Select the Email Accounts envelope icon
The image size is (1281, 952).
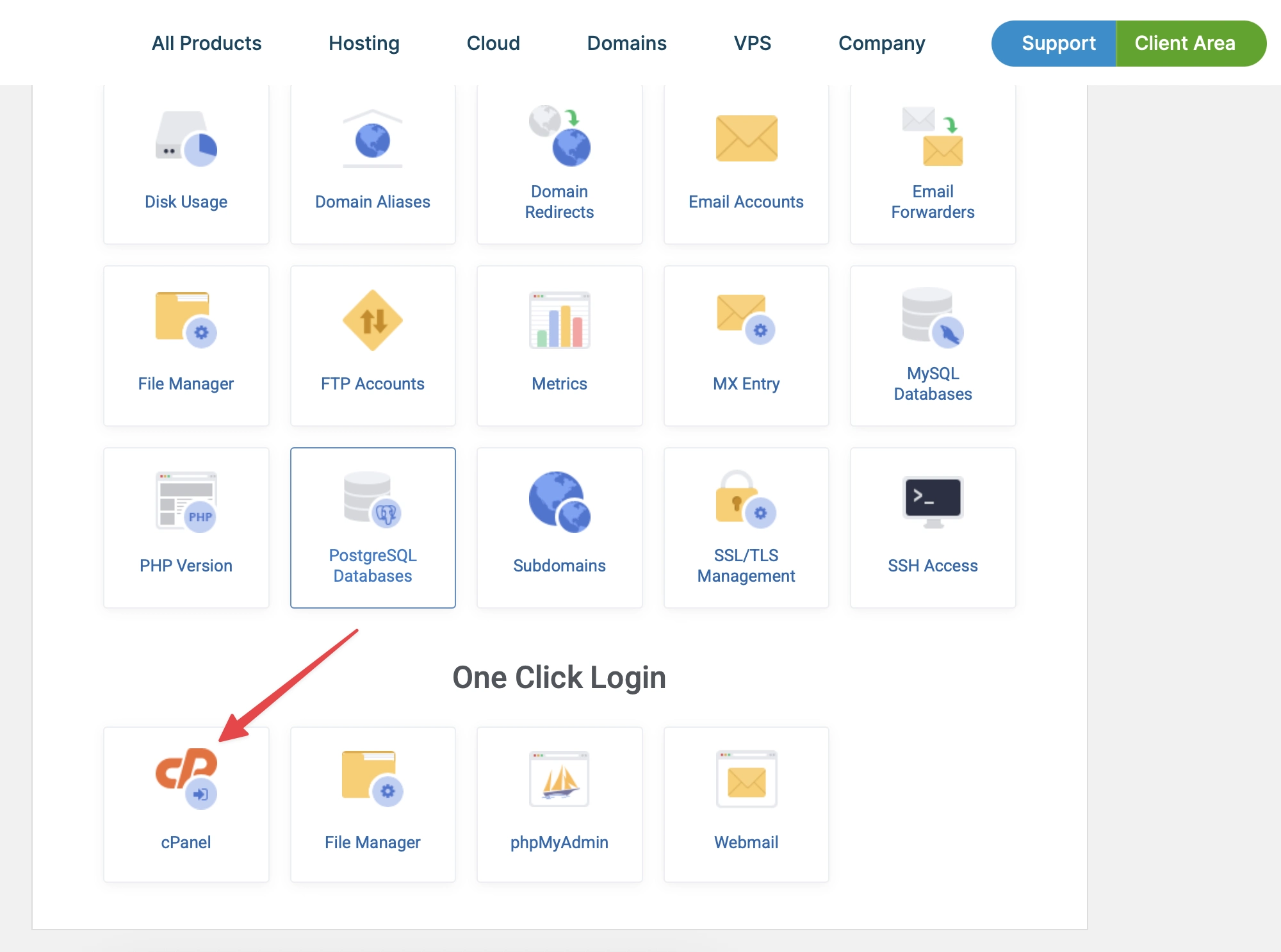tap(746, 138)
